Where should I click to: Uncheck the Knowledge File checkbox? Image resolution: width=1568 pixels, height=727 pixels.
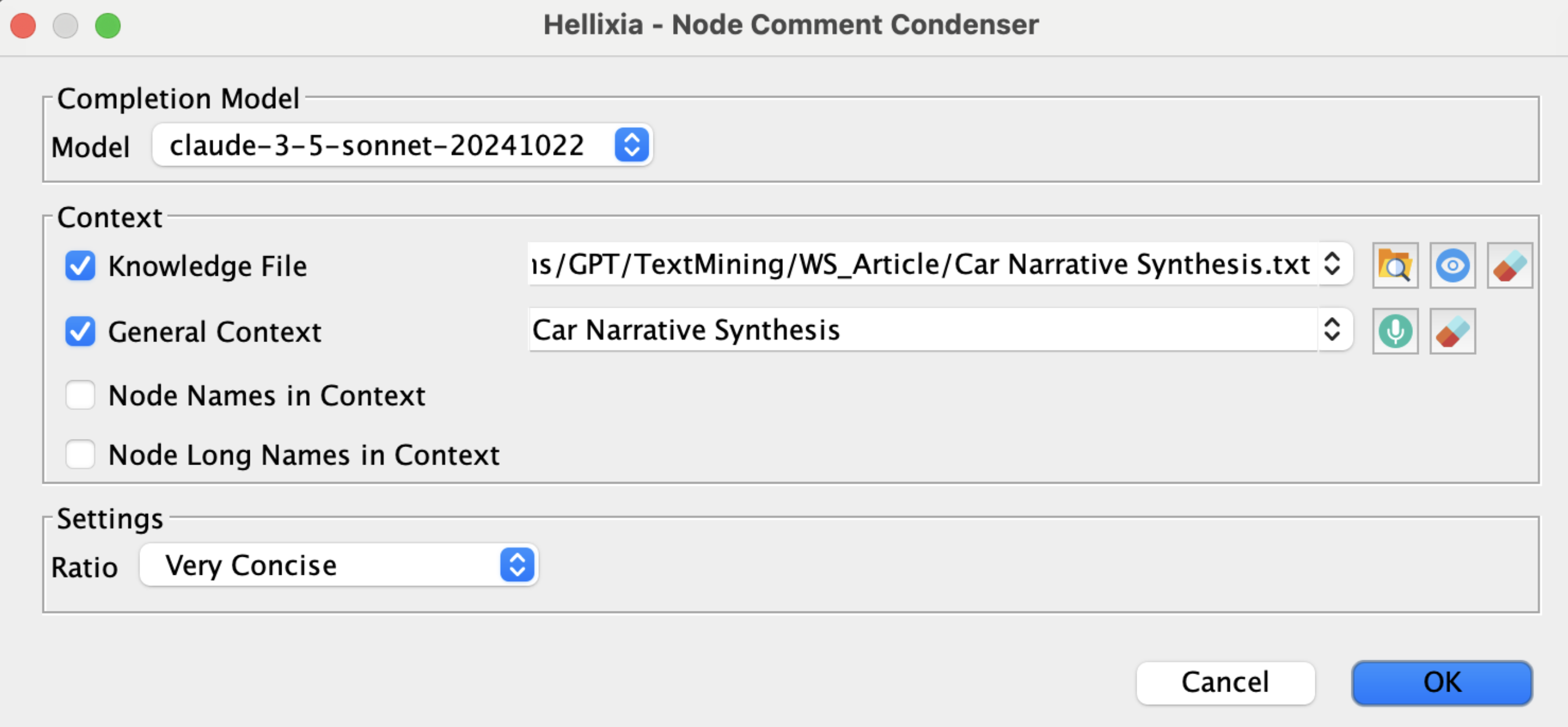pos(80,266)
